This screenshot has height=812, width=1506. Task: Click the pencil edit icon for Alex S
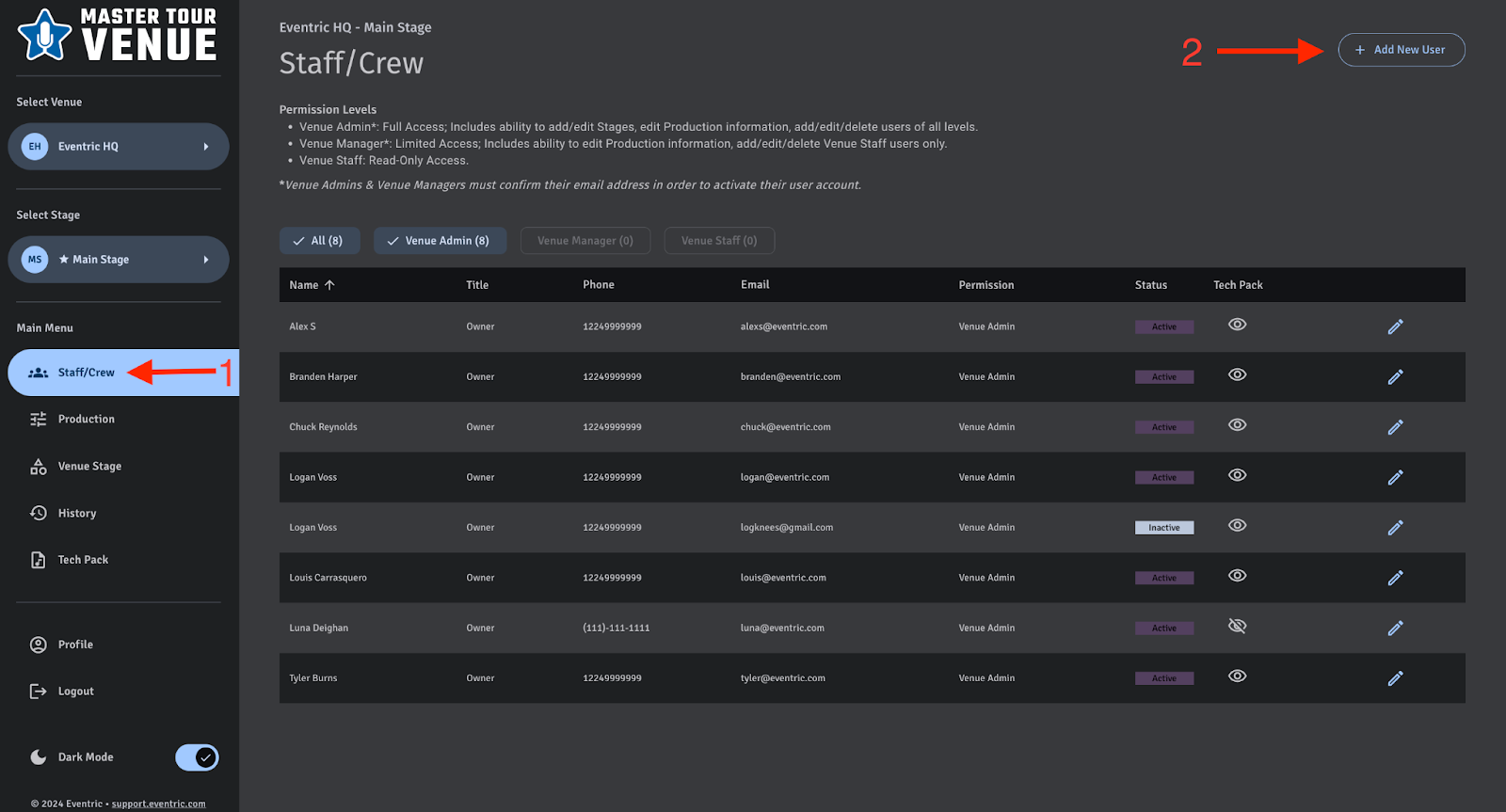point(1395,326)
